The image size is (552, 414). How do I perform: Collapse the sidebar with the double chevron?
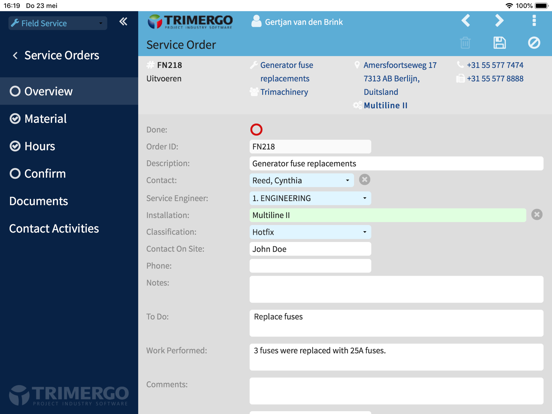[123, 22]
